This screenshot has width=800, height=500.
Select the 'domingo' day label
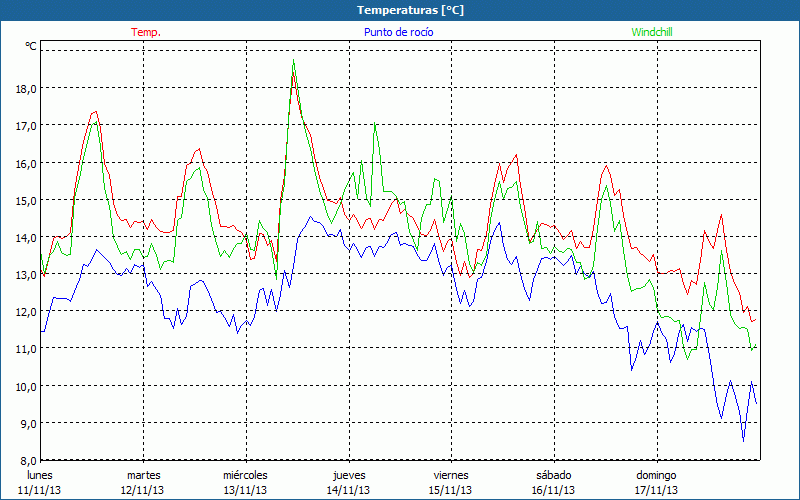(656, 475)
